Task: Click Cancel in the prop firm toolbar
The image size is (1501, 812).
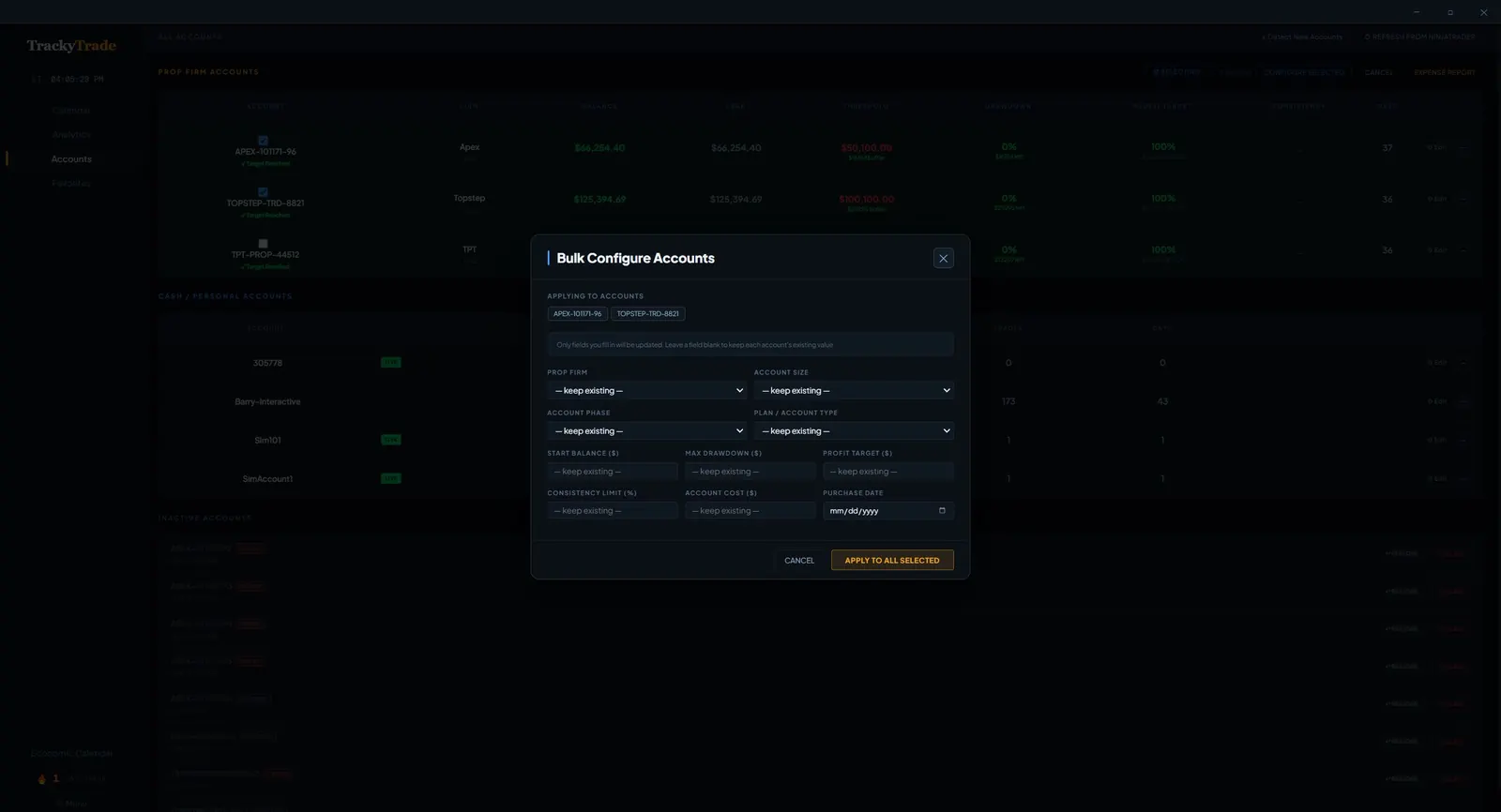Action: [1378, 72]
